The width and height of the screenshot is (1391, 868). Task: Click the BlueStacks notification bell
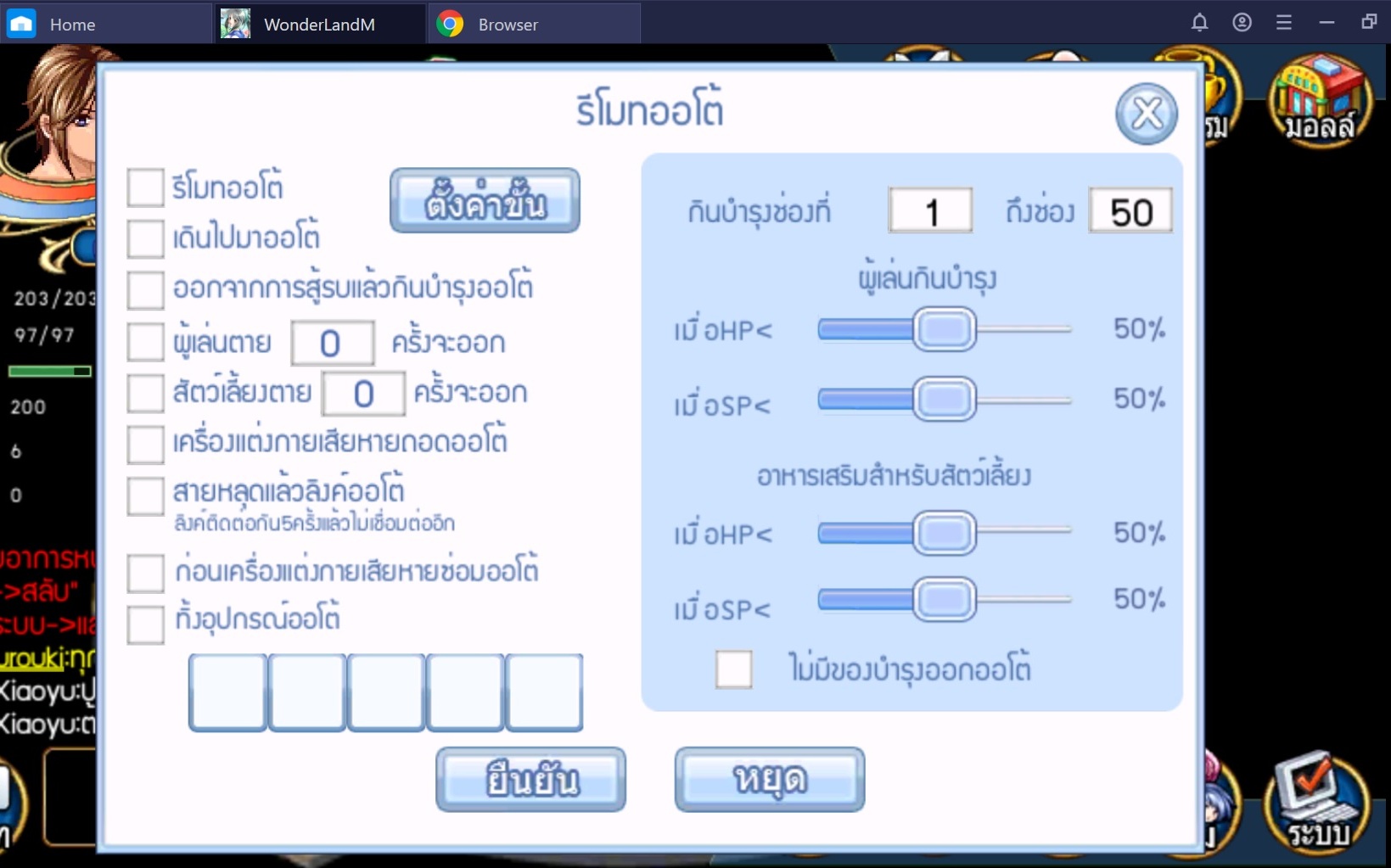pos(1199,23)
